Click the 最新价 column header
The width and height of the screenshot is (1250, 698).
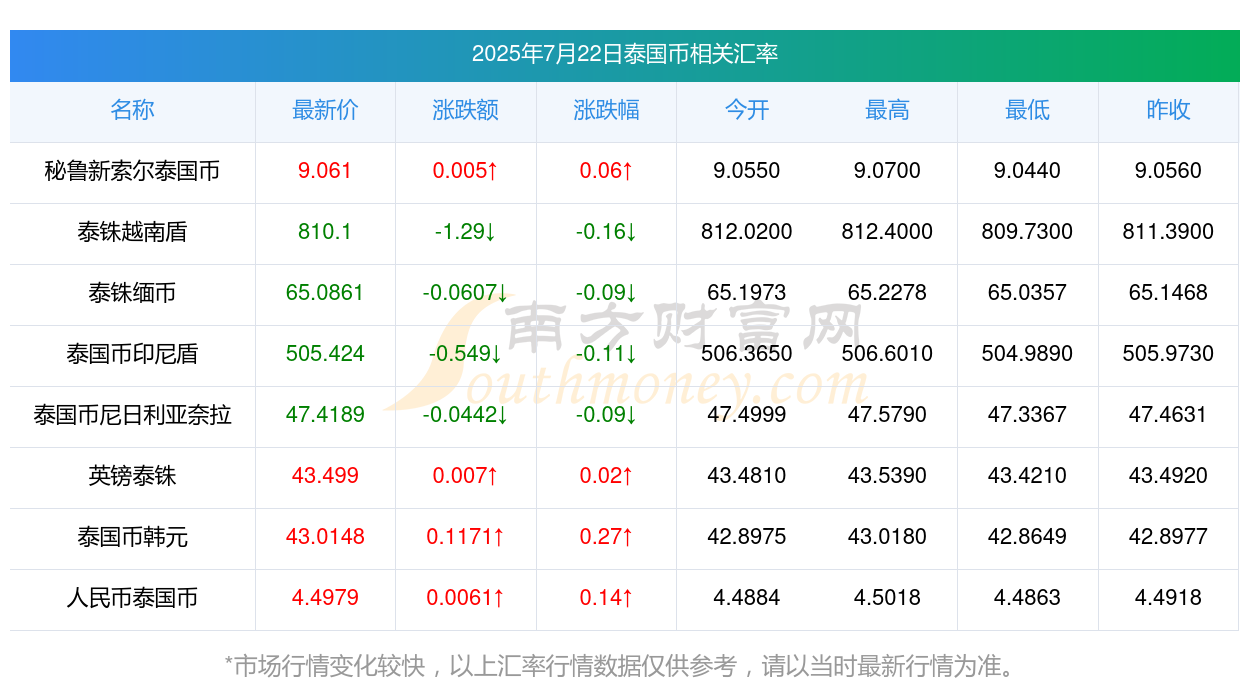[325, 110]
